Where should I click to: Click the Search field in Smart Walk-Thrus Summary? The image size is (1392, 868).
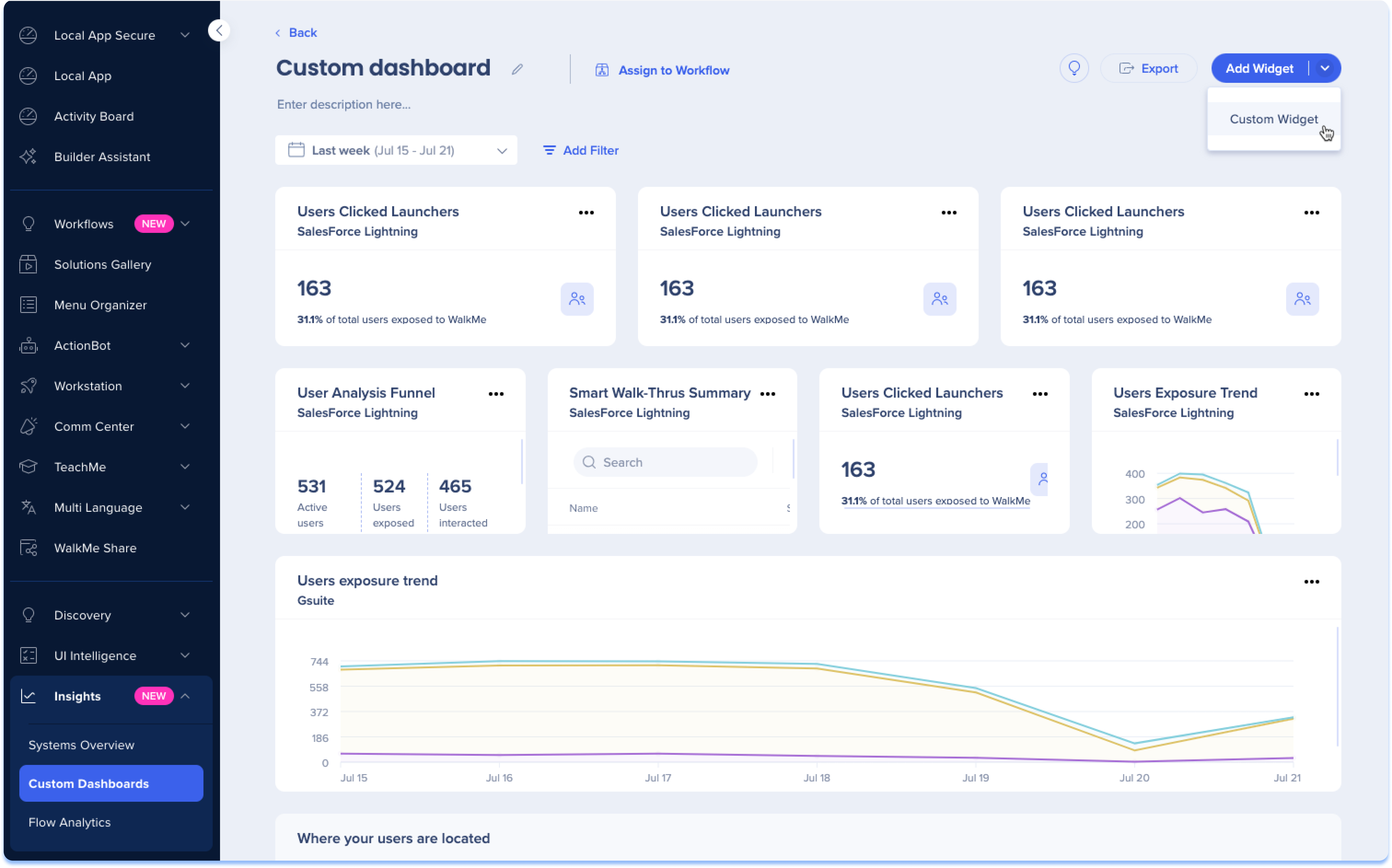665,462
